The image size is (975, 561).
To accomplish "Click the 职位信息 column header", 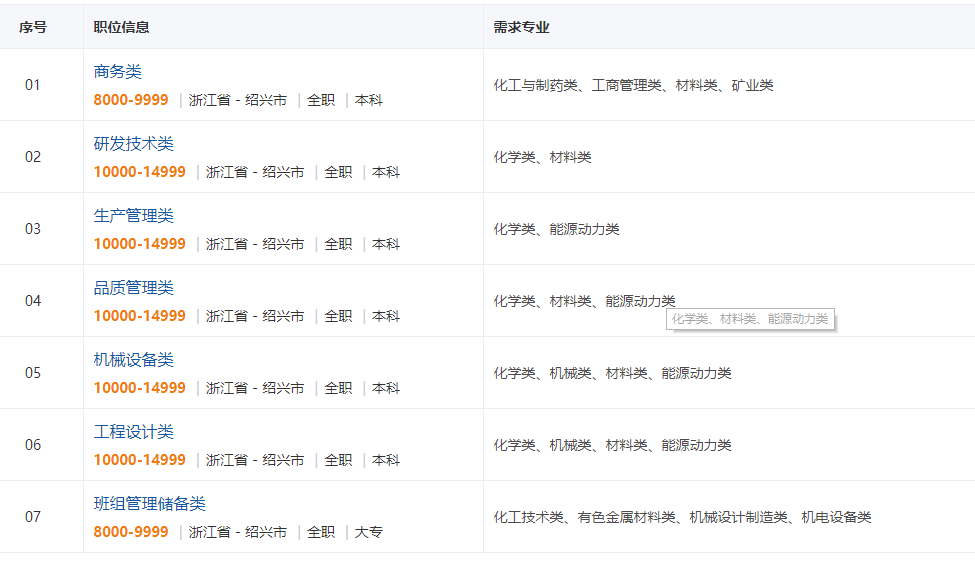I will [x=122, y=27].
